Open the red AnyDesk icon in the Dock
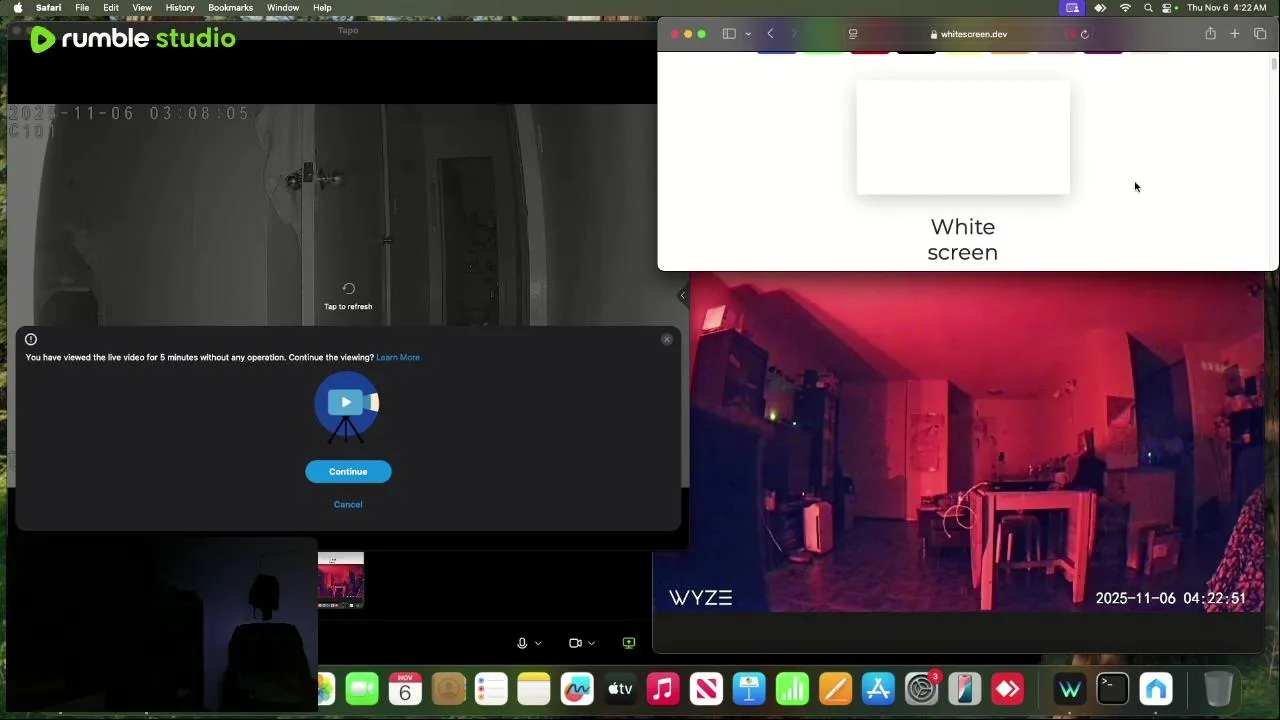Viewport: 1280px width, 720px height. pos(1007,689)
